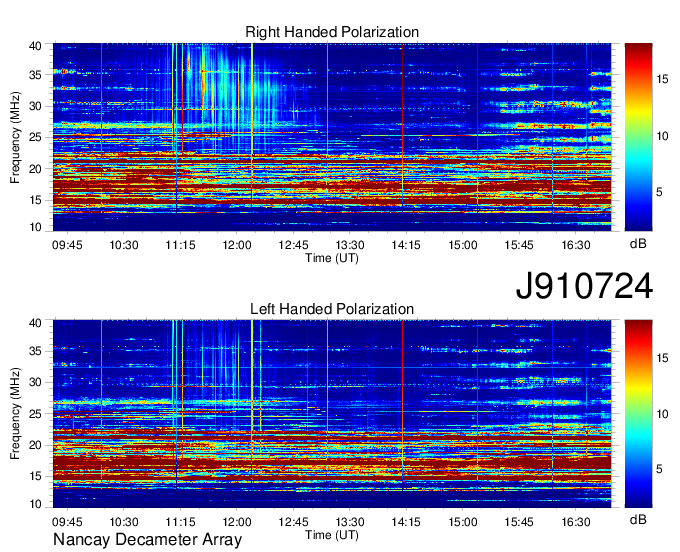680x552 pixels.
Task: Click the 16:30 time tick of Right Handed plot
Action: click(x=576, y=245)
